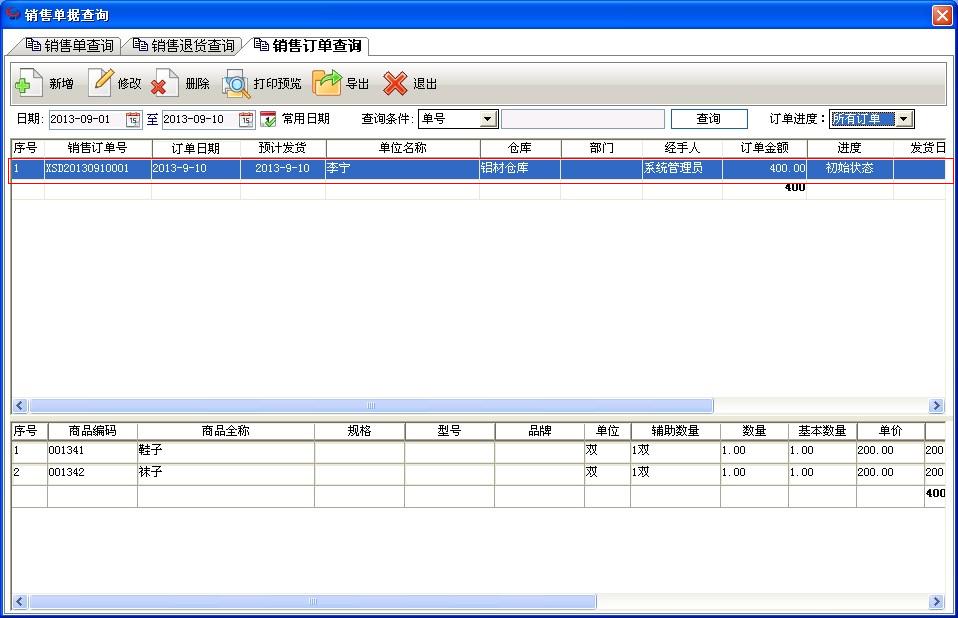Image resolution: width=958 pixels, height=618 pixels.
Task: Click the 初始状态 progress cell
Action: [850, 169]
